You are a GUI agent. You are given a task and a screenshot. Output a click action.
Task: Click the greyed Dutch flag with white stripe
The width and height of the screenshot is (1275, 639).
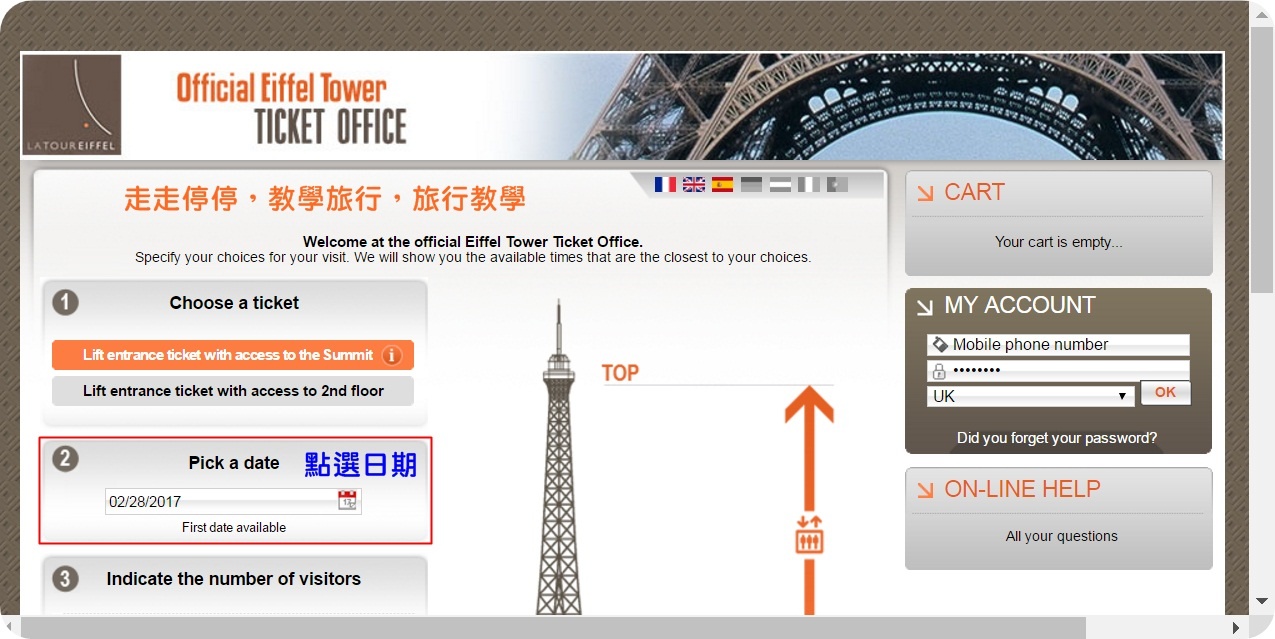click(780, 185)
